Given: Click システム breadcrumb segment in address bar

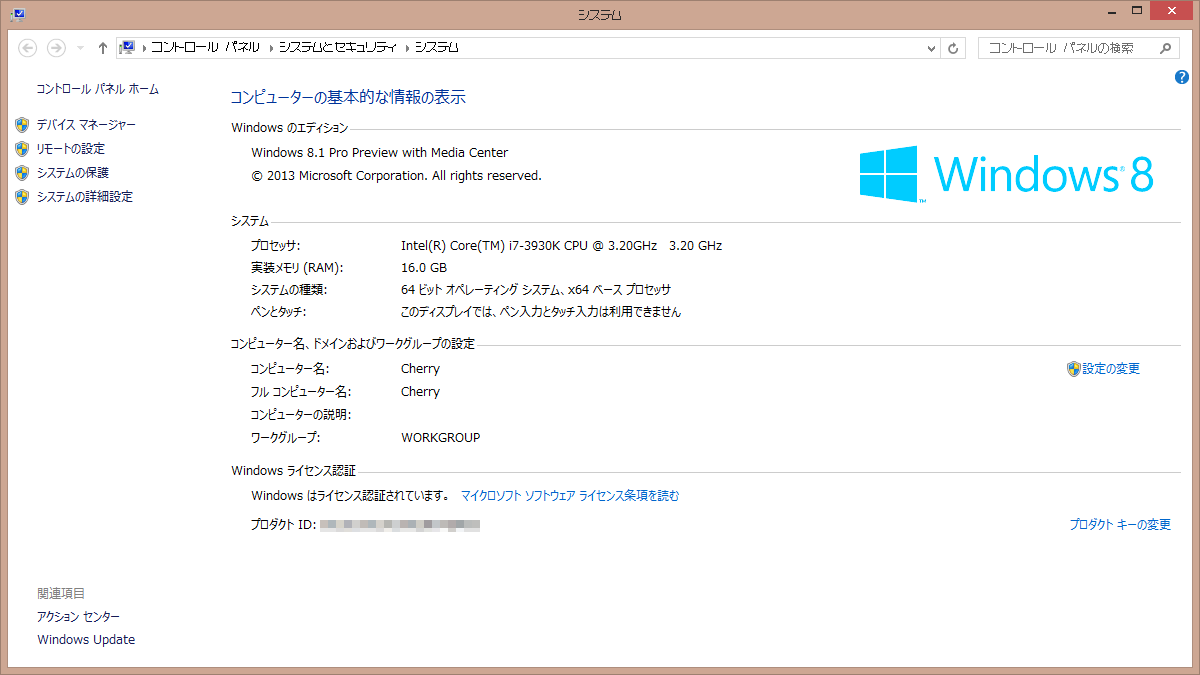Looking at the screenshot, I should click(437, 48).
